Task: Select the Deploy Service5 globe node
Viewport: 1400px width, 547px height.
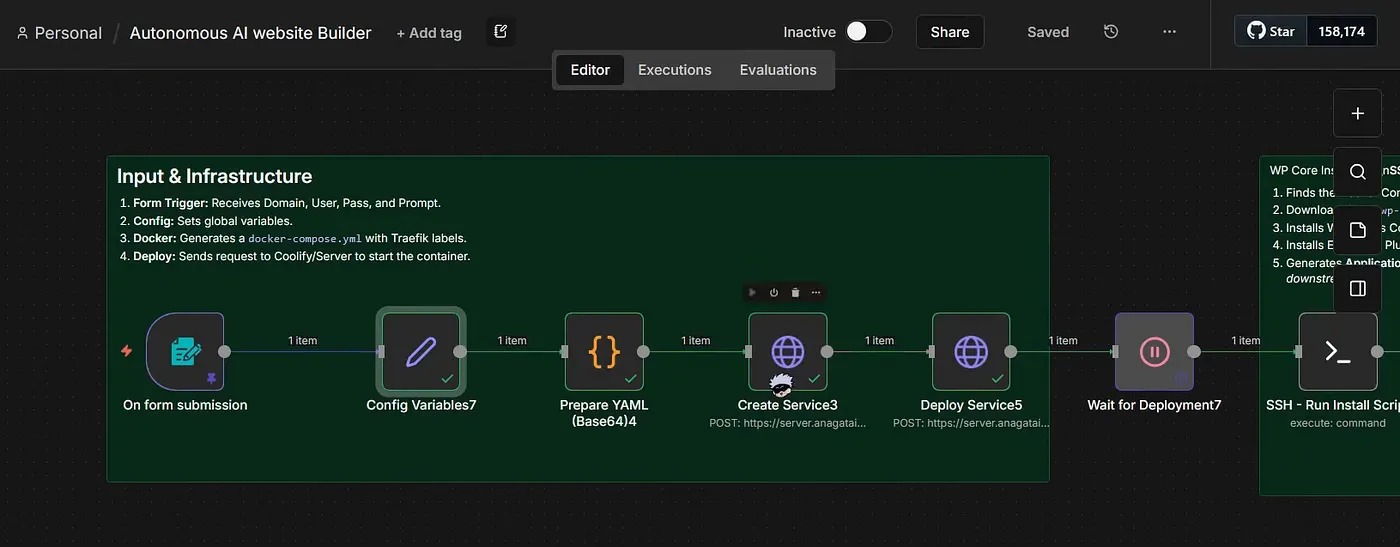Action: pyautogui.click(x=971, y=351)
